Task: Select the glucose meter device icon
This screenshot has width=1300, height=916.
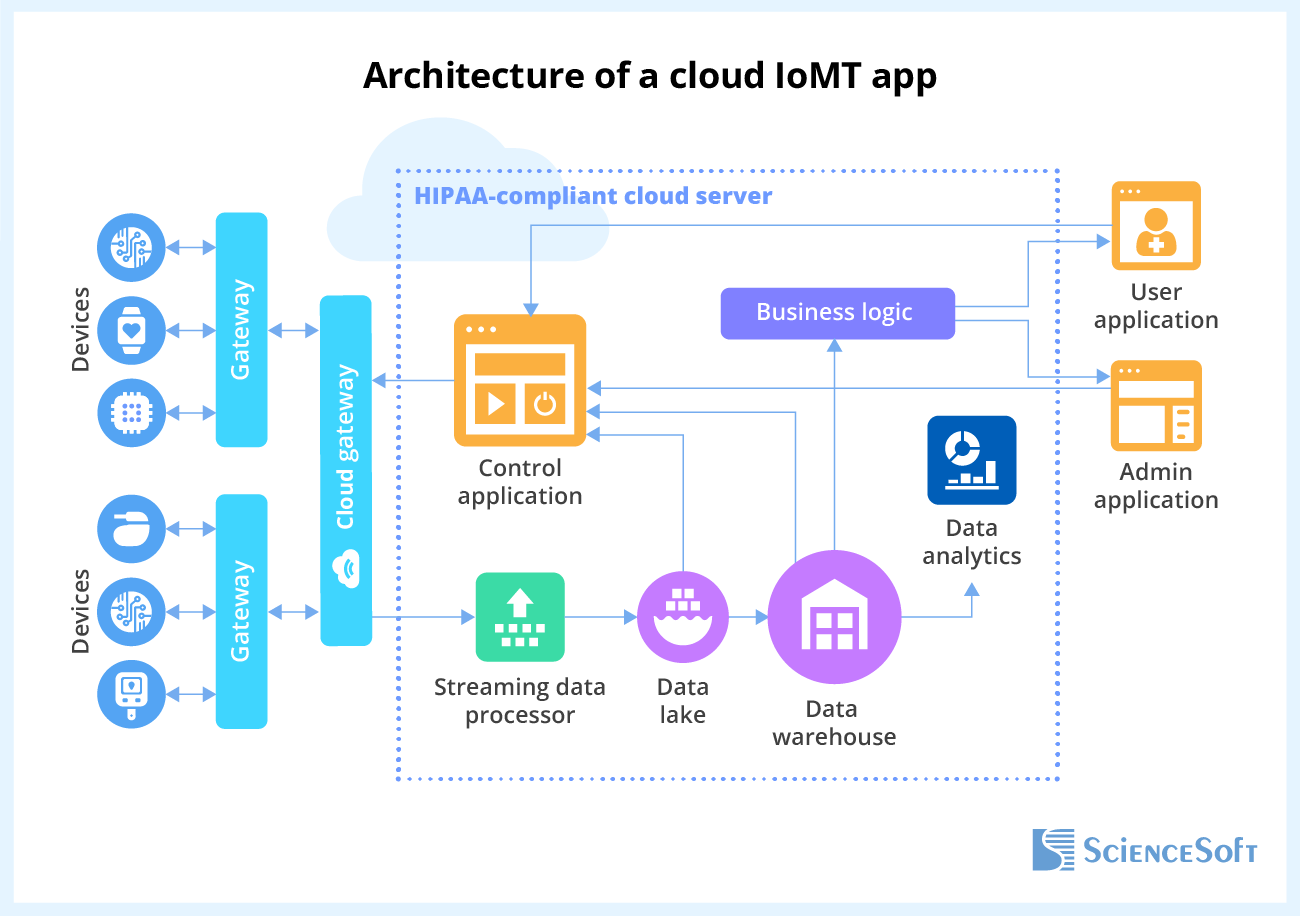Action: (x=131, y=695)
